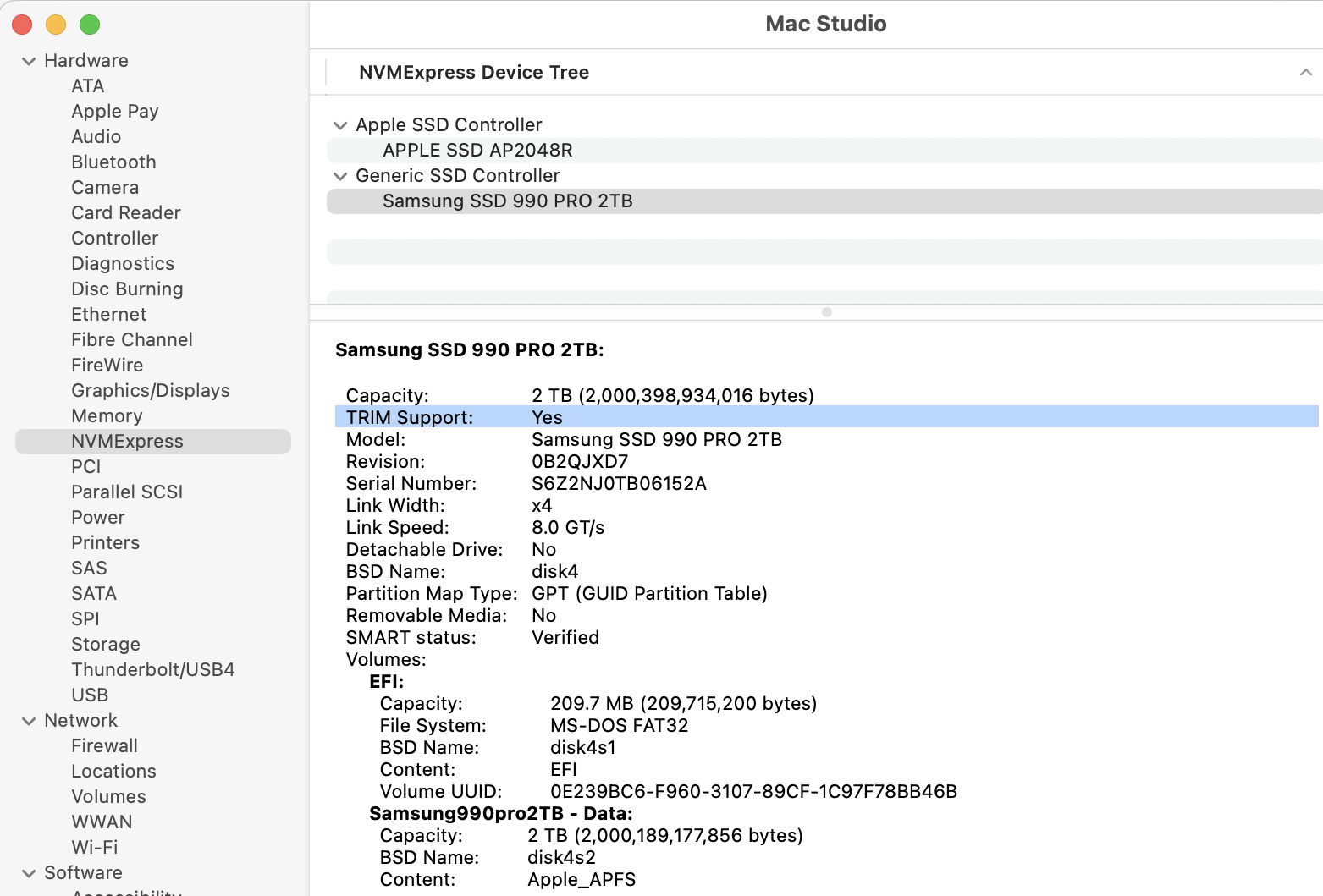Select SATA in the sidebar
This screenshot has height=896, width=1323.
[94, 594]
